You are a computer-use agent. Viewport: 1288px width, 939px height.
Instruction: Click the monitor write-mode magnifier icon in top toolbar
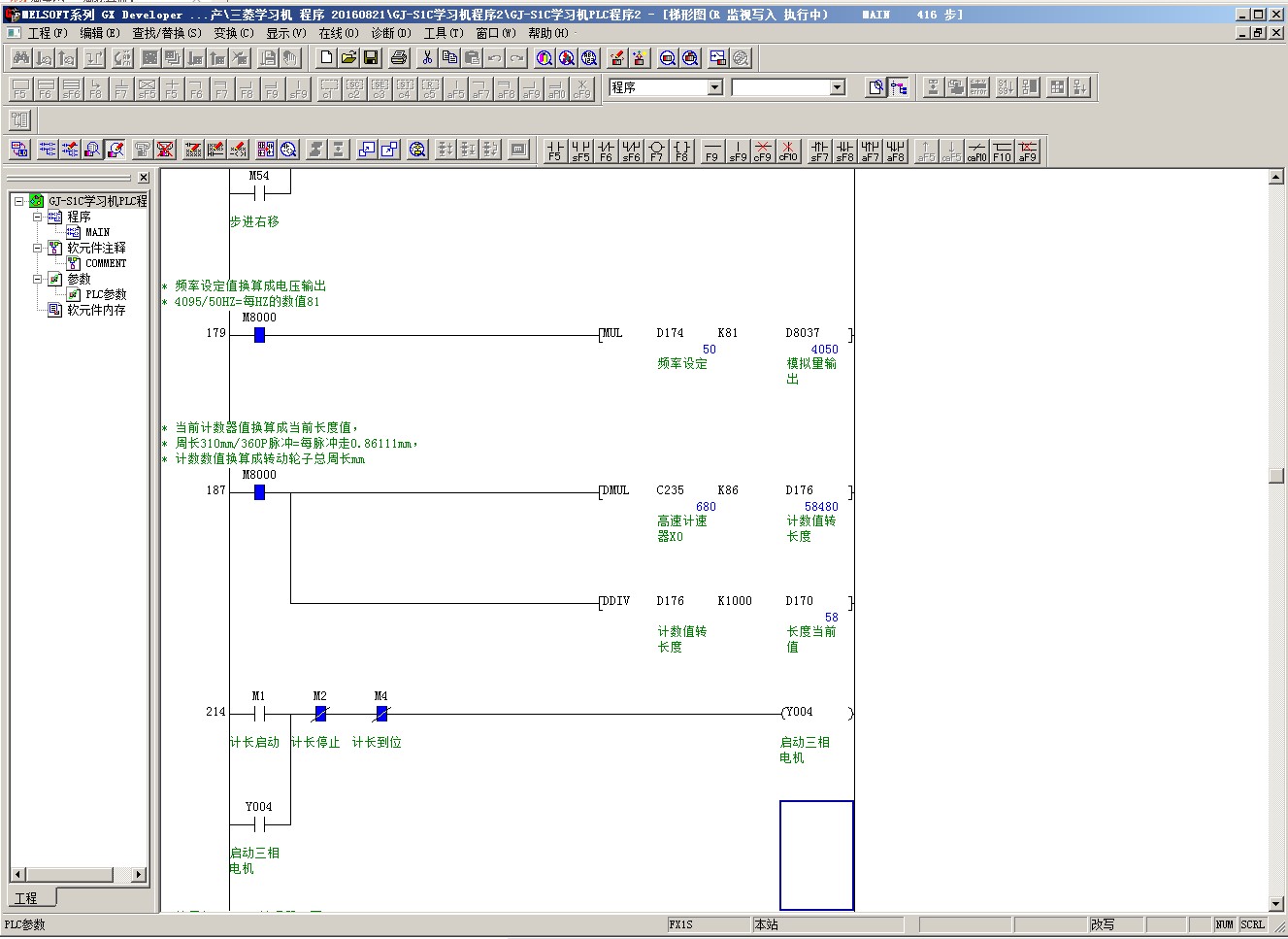690,58
